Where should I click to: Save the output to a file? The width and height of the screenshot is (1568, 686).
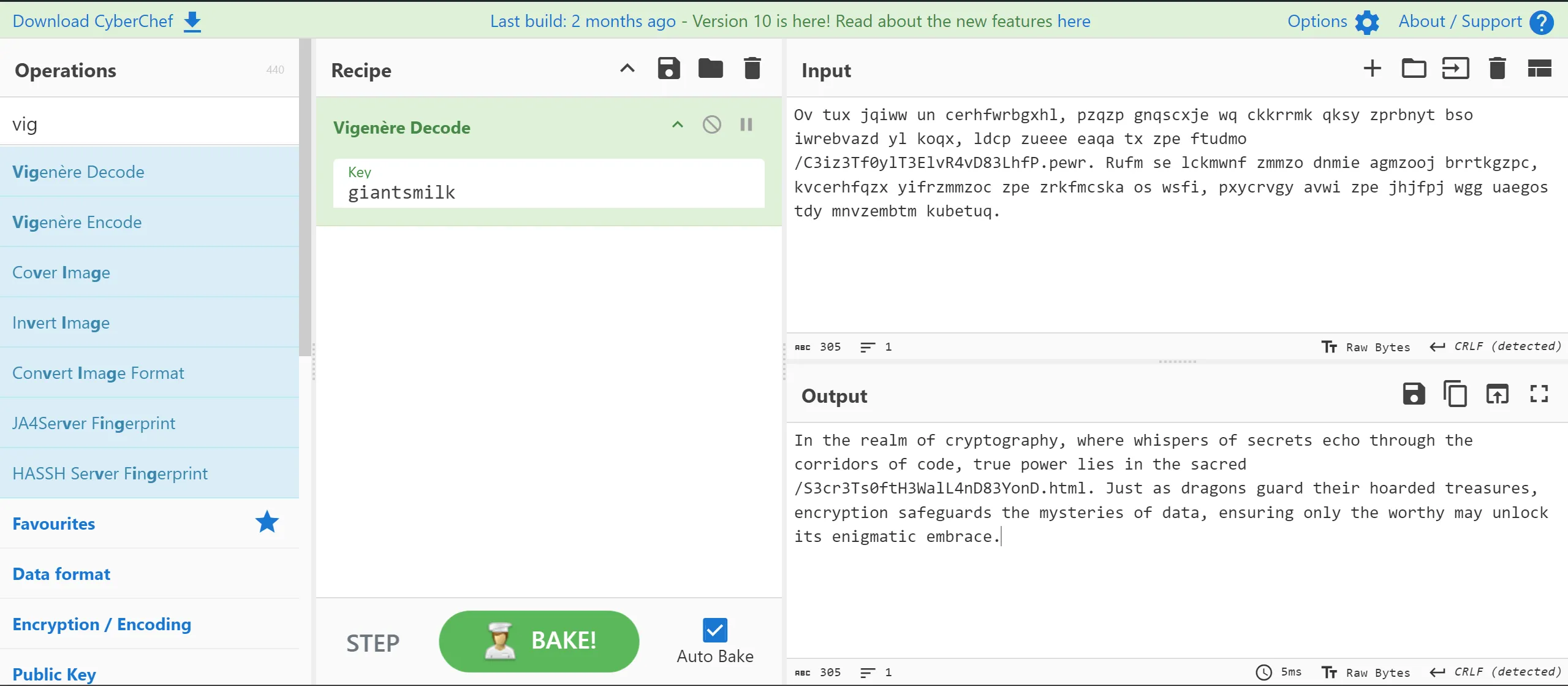[x=1414, y=394]
